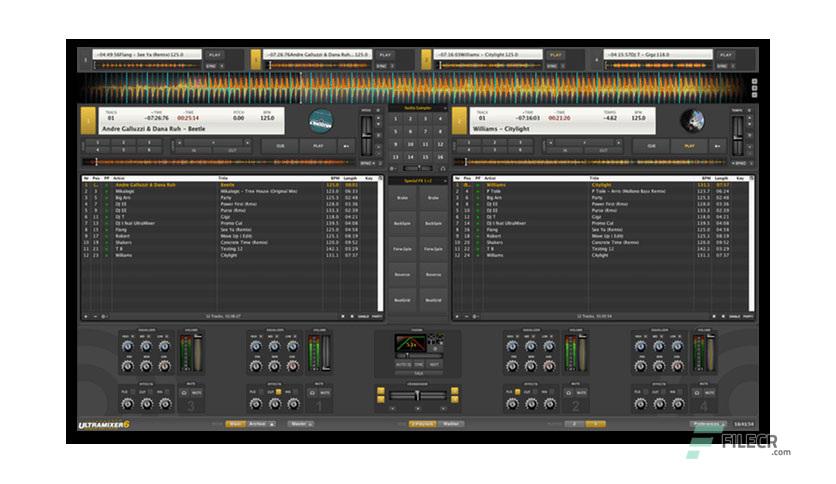Click the NEXT button in the fading panel

(435, 365)
